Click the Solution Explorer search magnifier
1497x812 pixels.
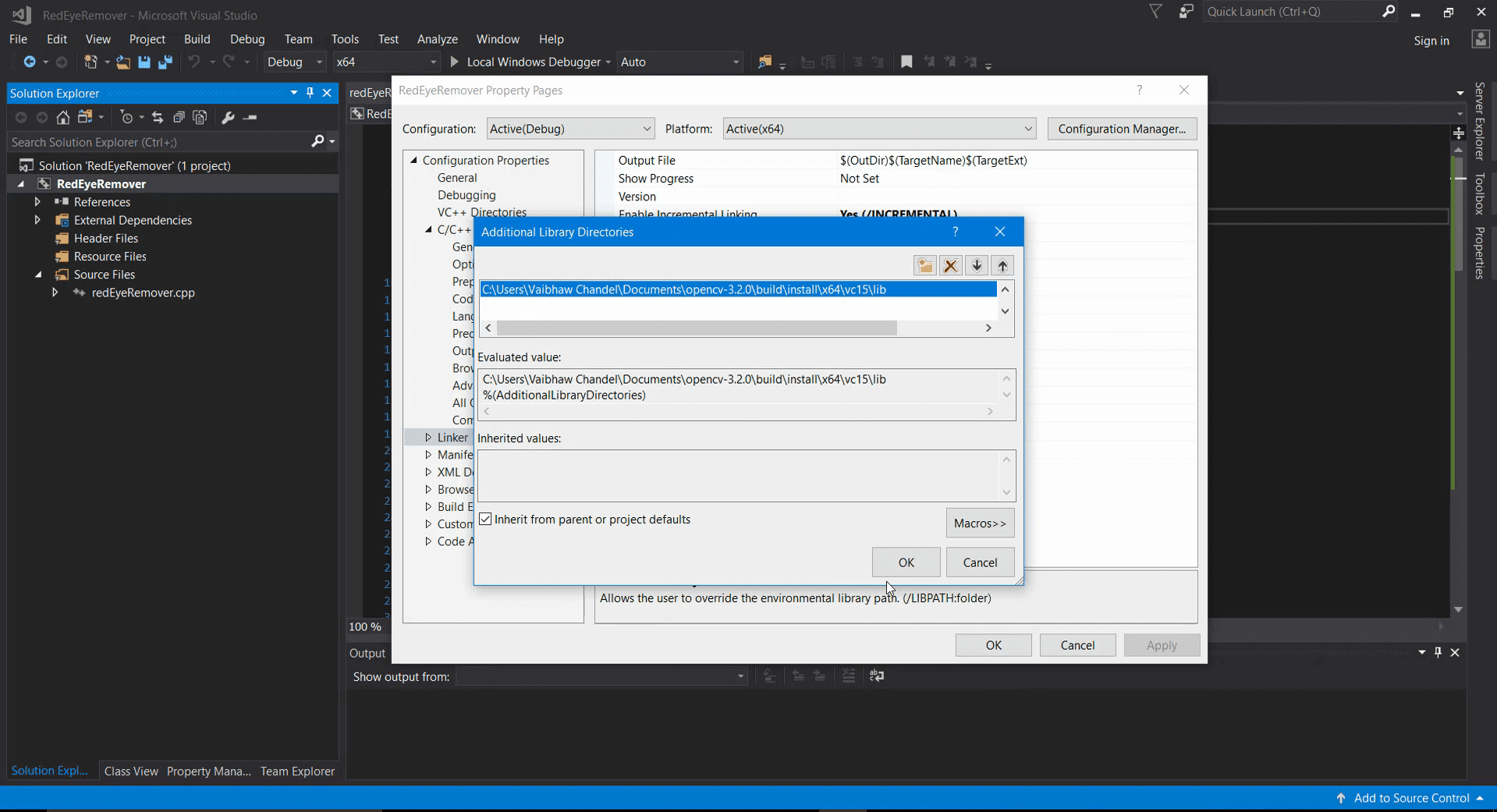(x=317, y=141)
